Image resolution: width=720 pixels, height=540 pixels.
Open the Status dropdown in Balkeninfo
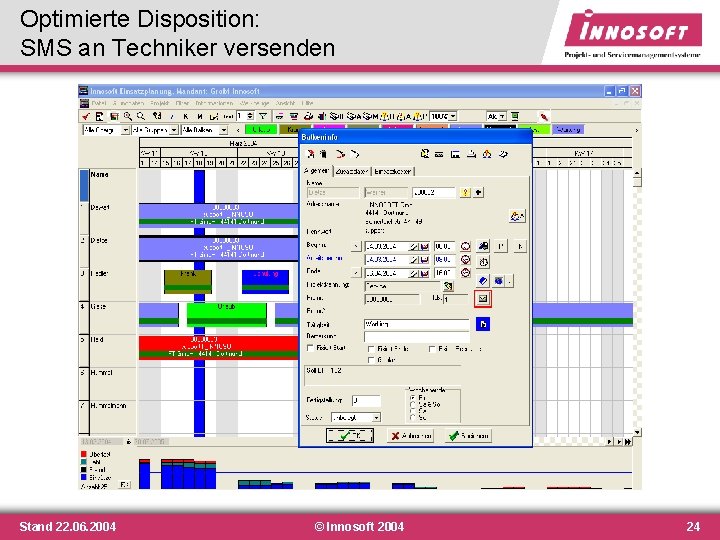click(376, 417)
